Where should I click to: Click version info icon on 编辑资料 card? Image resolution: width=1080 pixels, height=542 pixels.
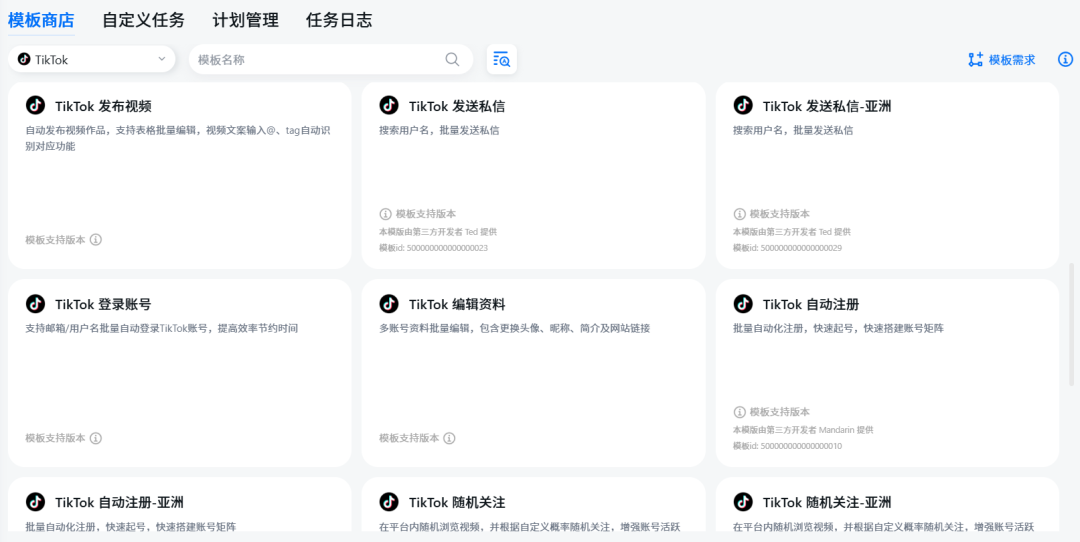[450, 438]
